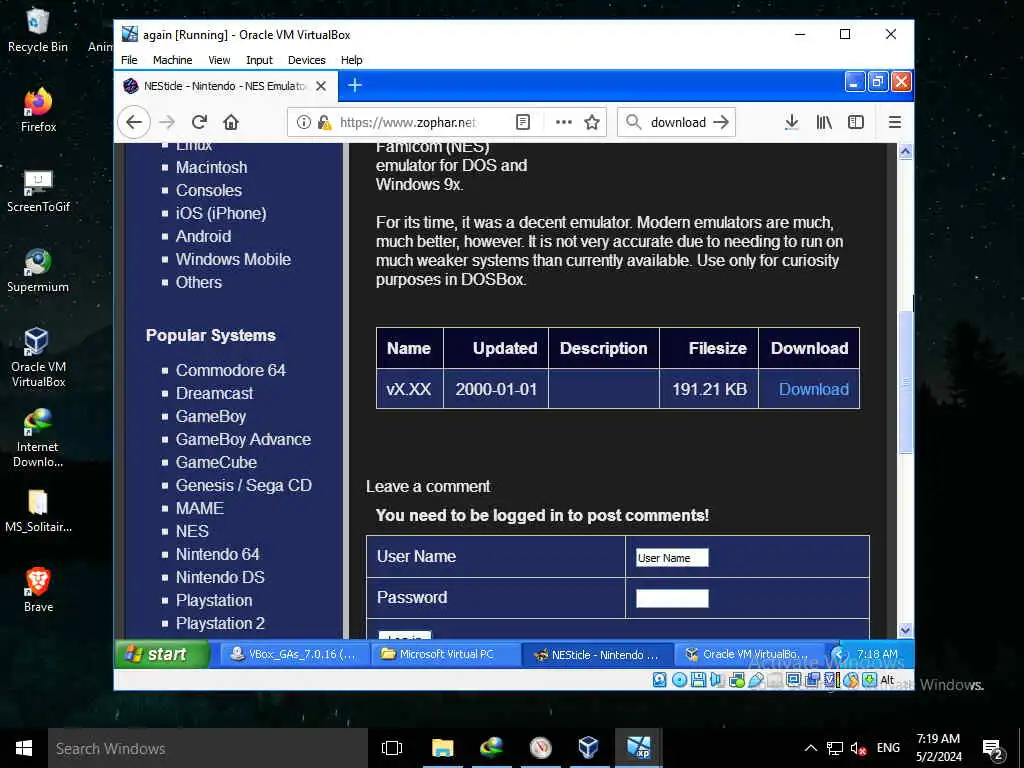Open Consoles link in sidebar
Screen dimensions: 1024x768
209,190
